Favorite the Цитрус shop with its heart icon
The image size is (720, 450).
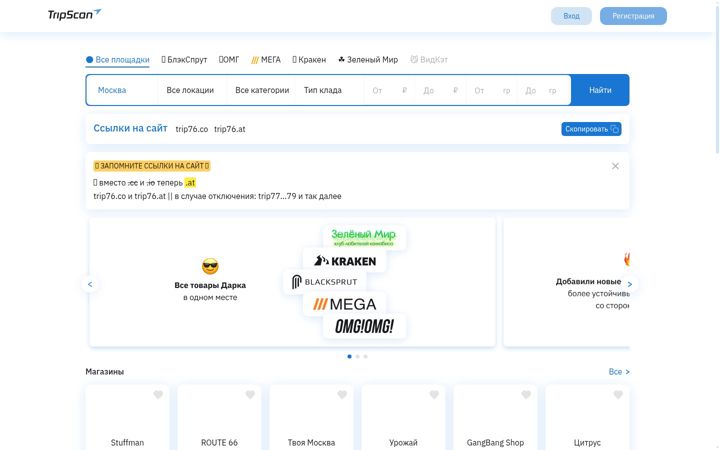click(618, 394)
